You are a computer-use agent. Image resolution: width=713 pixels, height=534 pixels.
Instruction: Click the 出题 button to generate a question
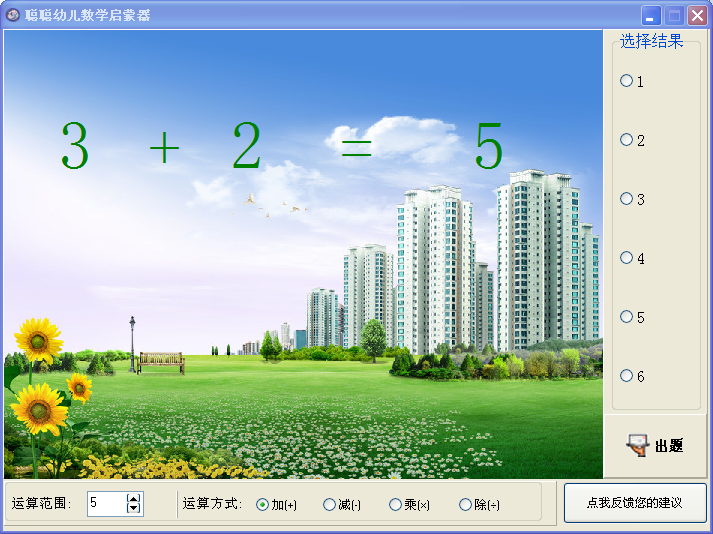pyautogui.click(x=655, y=445)
